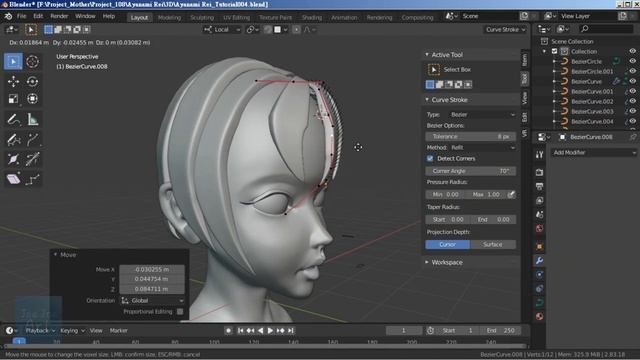Image resolution: width=640 pixels, height=360 pixels.
Task: Switch to the Sculpting workspace tab
Action: click(202, 18)
